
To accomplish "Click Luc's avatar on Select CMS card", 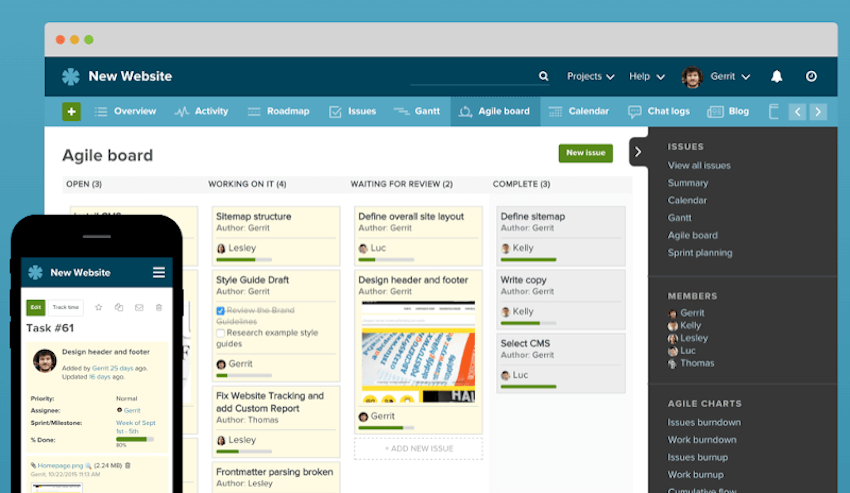I will tap(505, 375).
